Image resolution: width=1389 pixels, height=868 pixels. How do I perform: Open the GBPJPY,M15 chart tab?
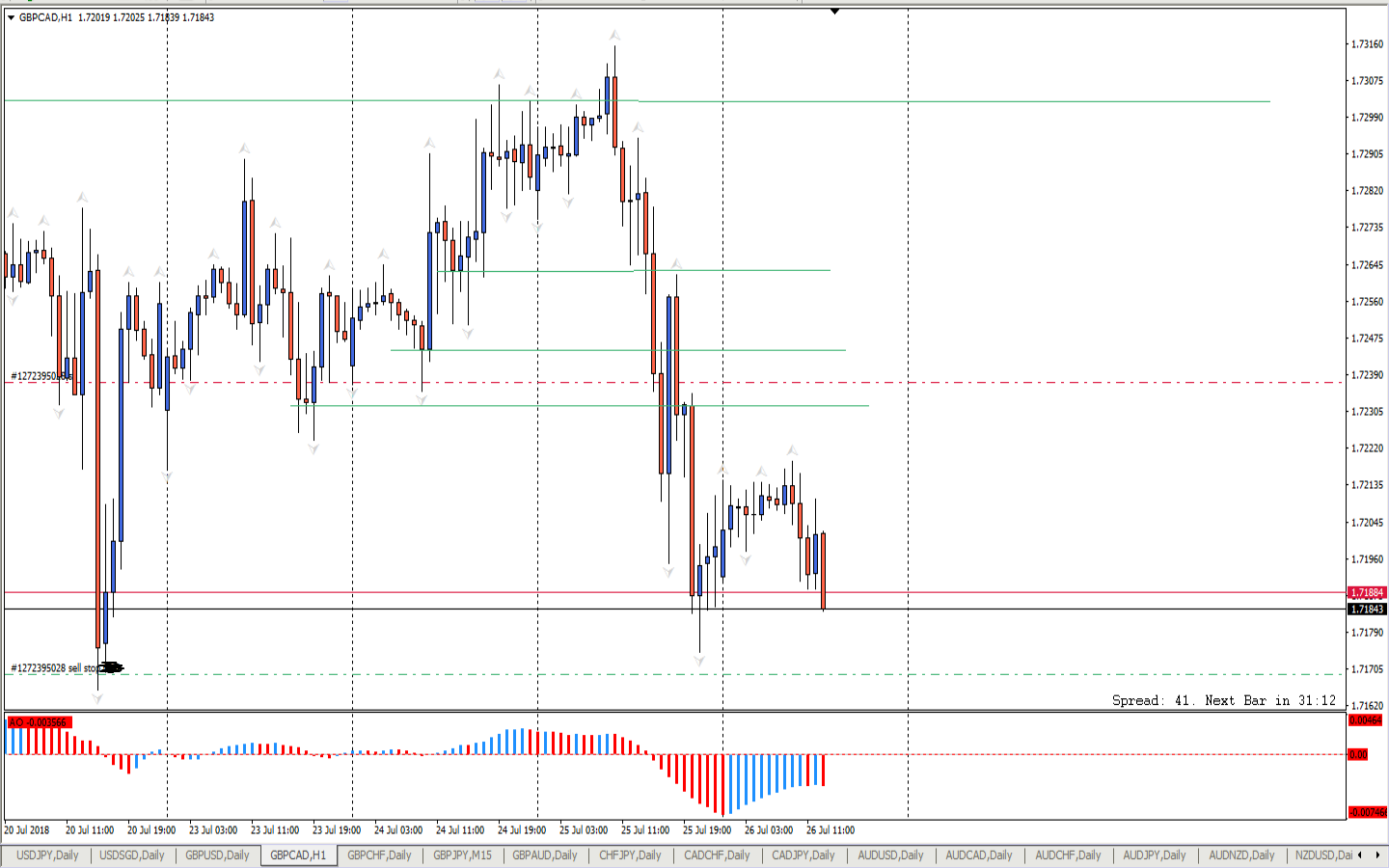point(462,855)
